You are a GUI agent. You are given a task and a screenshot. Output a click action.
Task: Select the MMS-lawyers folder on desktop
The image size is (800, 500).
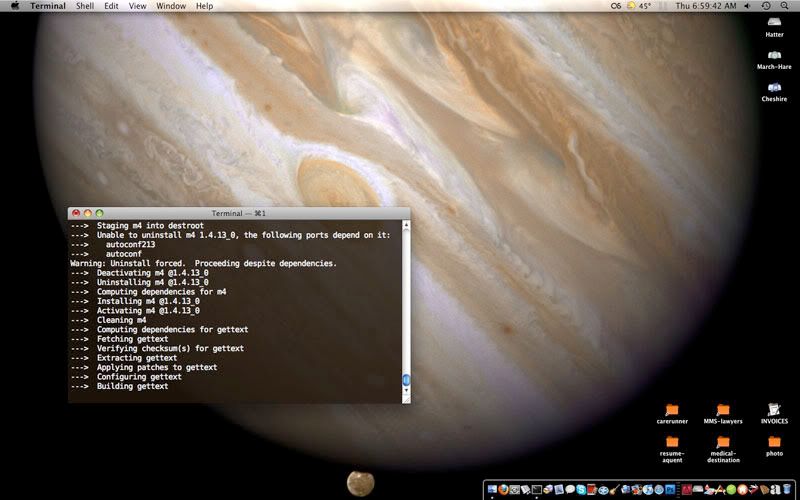(723, 414)
